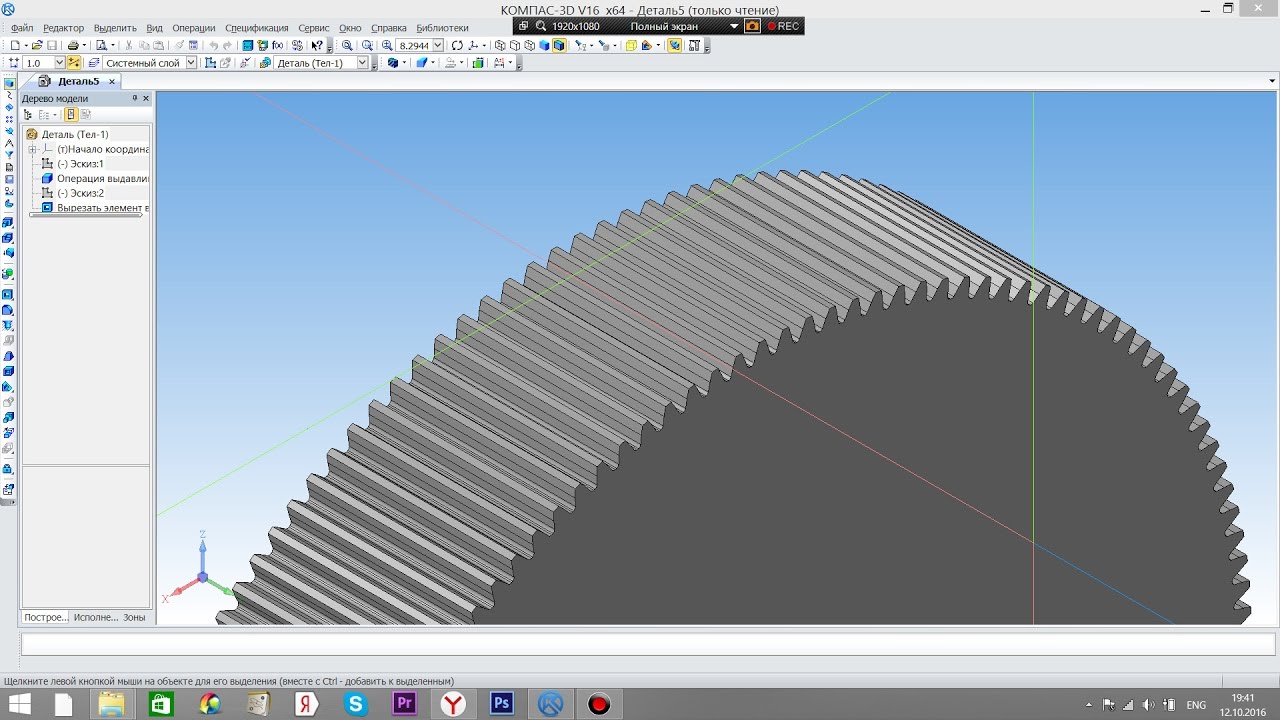Click the context help cursor icon

pyautogui.click(x=318, y=45)
